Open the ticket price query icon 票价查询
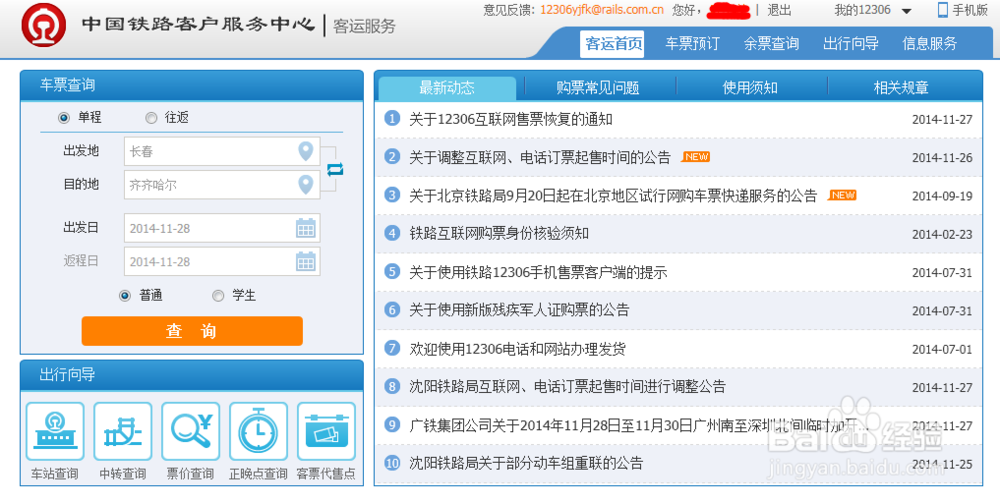 tap(191, 432)
